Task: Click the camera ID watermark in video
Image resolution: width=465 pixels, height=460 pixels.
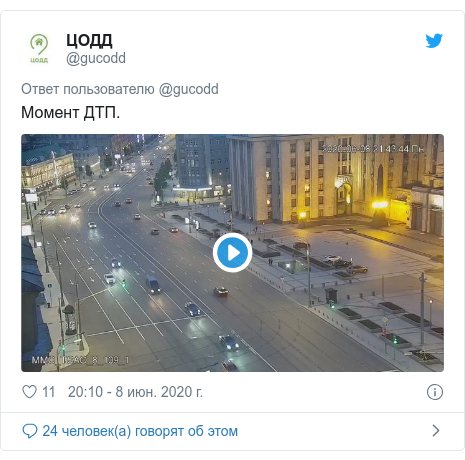Action: (x=80, y=360)
